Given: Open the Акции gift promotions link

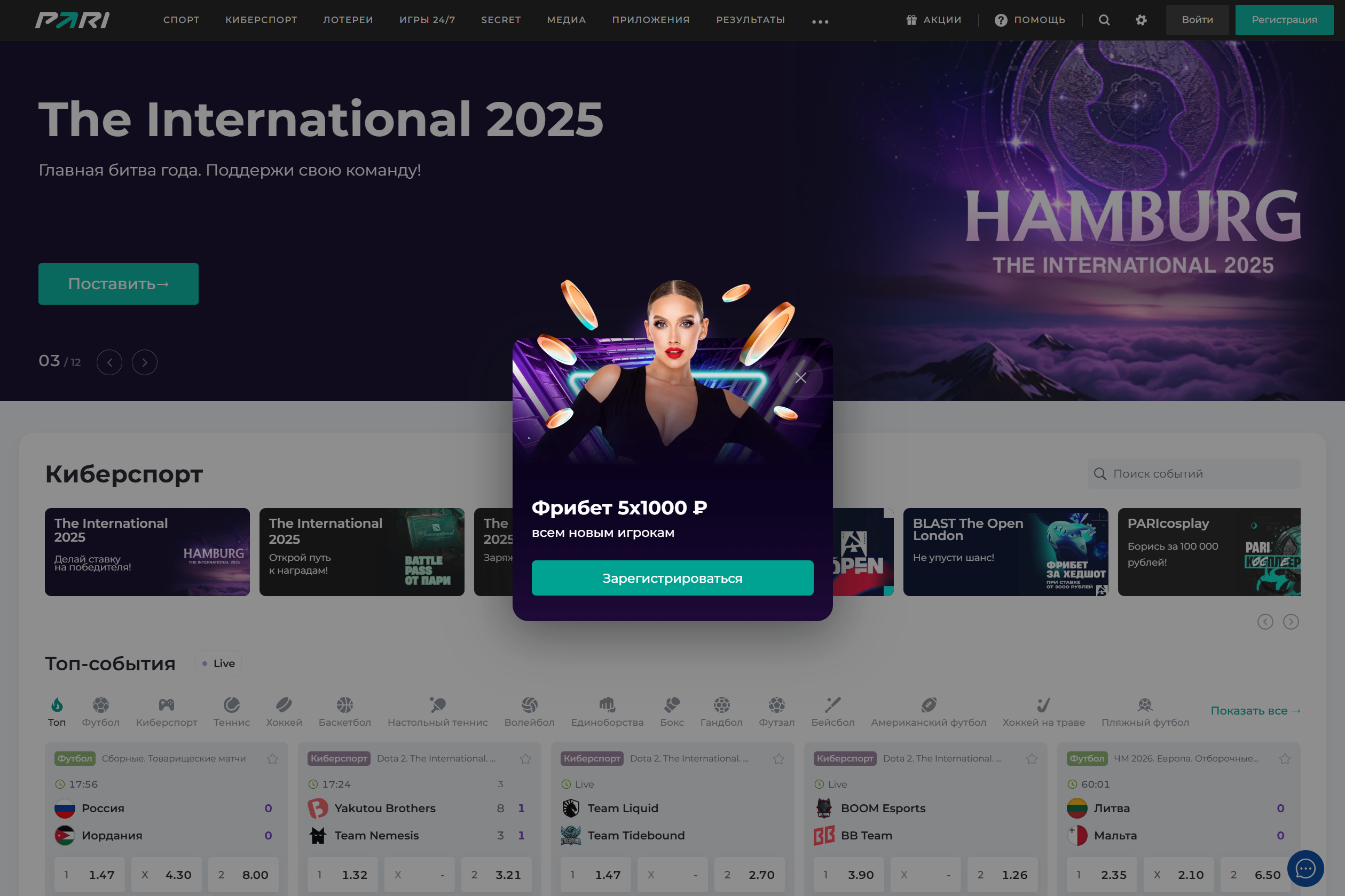Looking at the screenshot, I should coord(933,20).
